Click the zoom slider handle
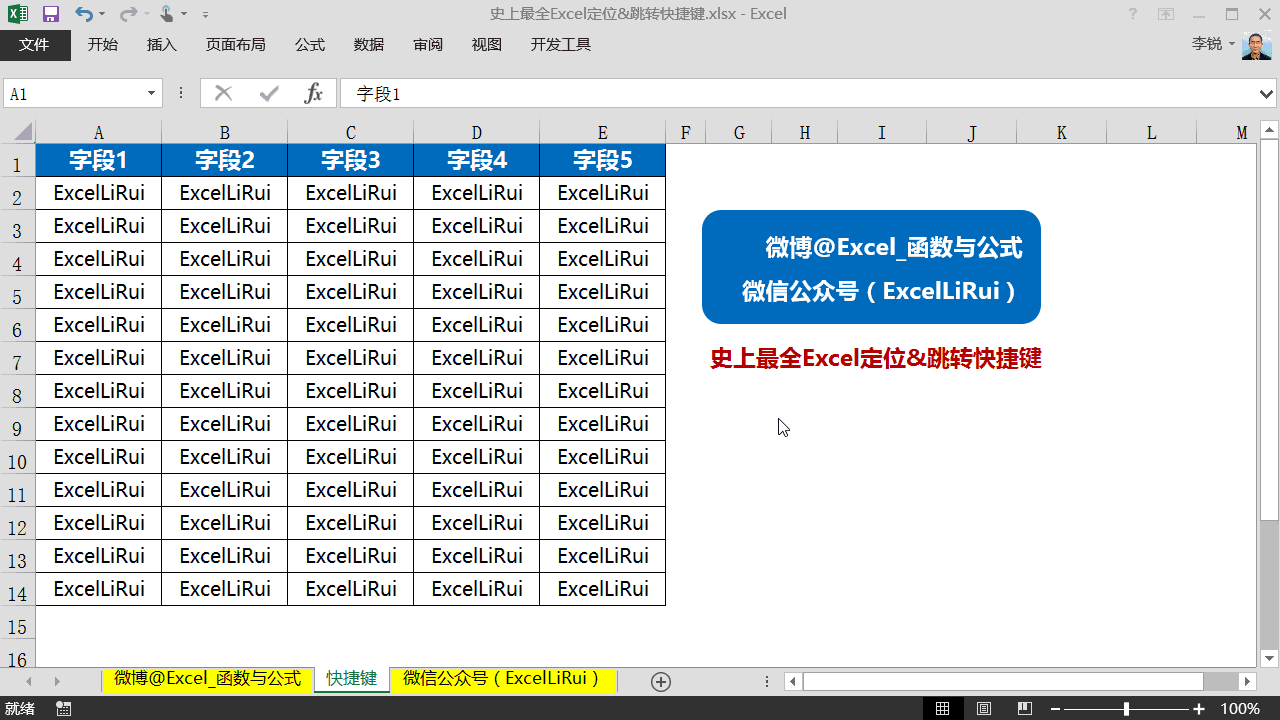This screenshot has width=1280, height=720. coord(1127,708)
